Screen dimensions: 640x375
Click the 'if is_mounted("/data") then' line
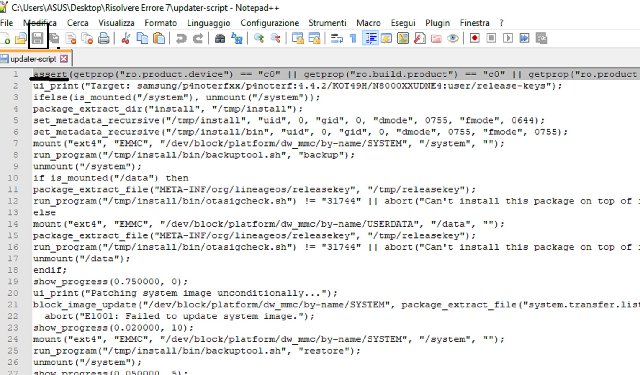pyautogui.click(x=111, y=178)
